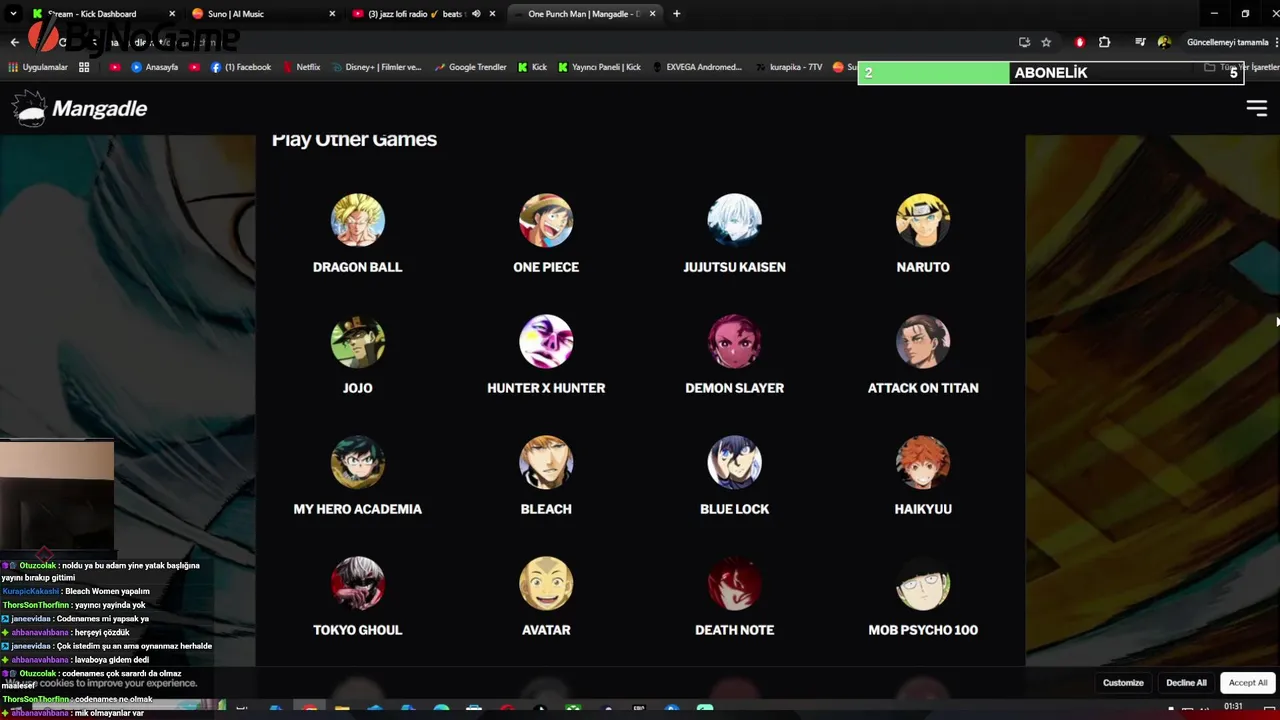Select the One Punch Man Mangadle tab
The height and width of the screenshot is (720, 1280).
tap(584, 14)
